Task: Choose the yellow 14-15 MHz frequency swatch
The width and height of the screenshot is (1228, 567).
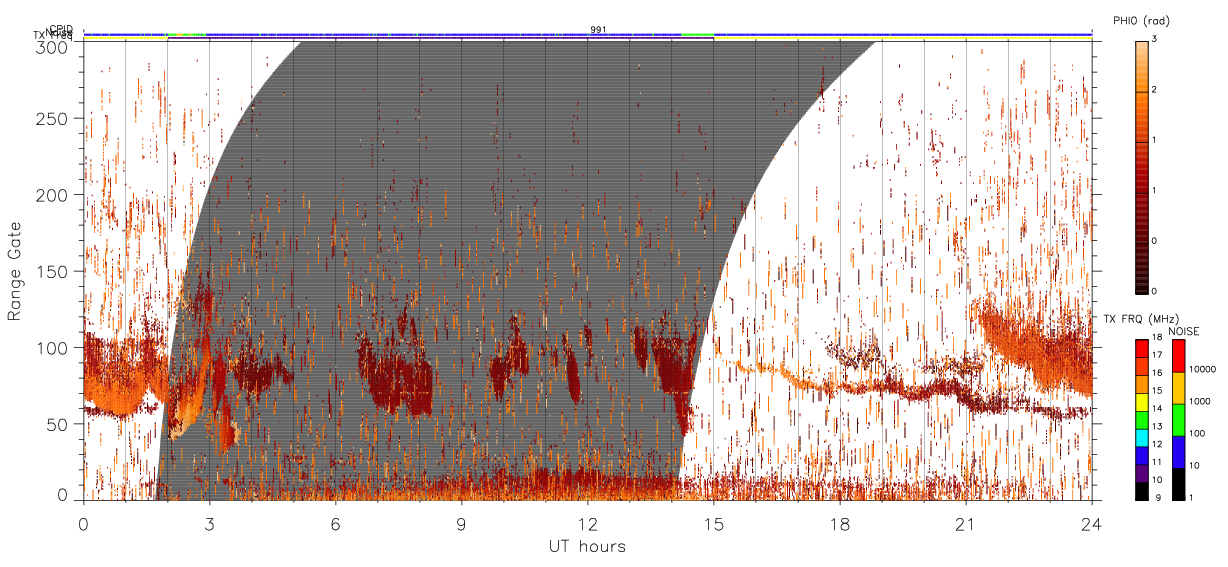Action: point(1141,402)
